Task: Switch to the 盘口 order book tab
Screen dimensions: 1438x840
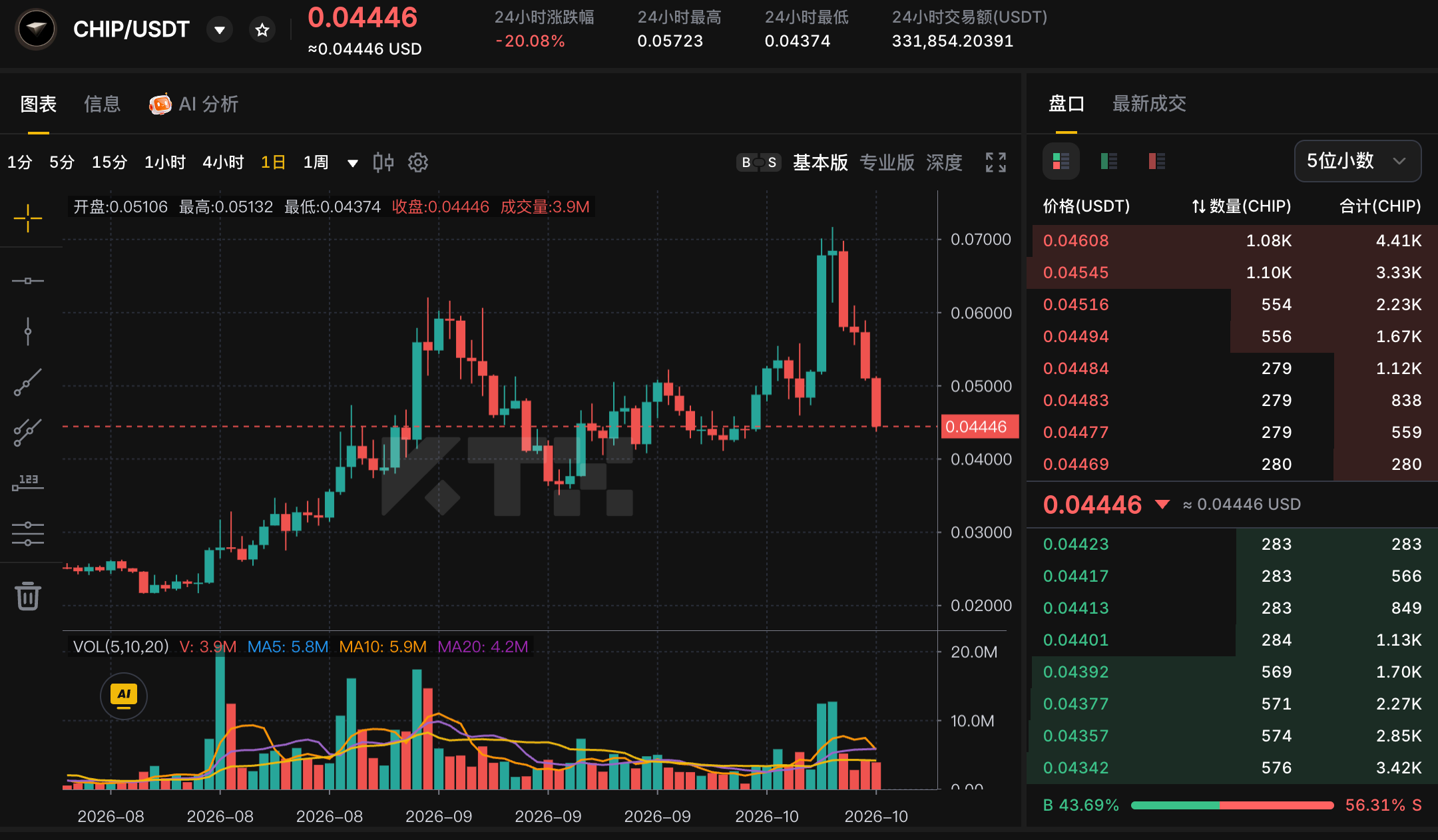Action: [x=1067, y=104]
